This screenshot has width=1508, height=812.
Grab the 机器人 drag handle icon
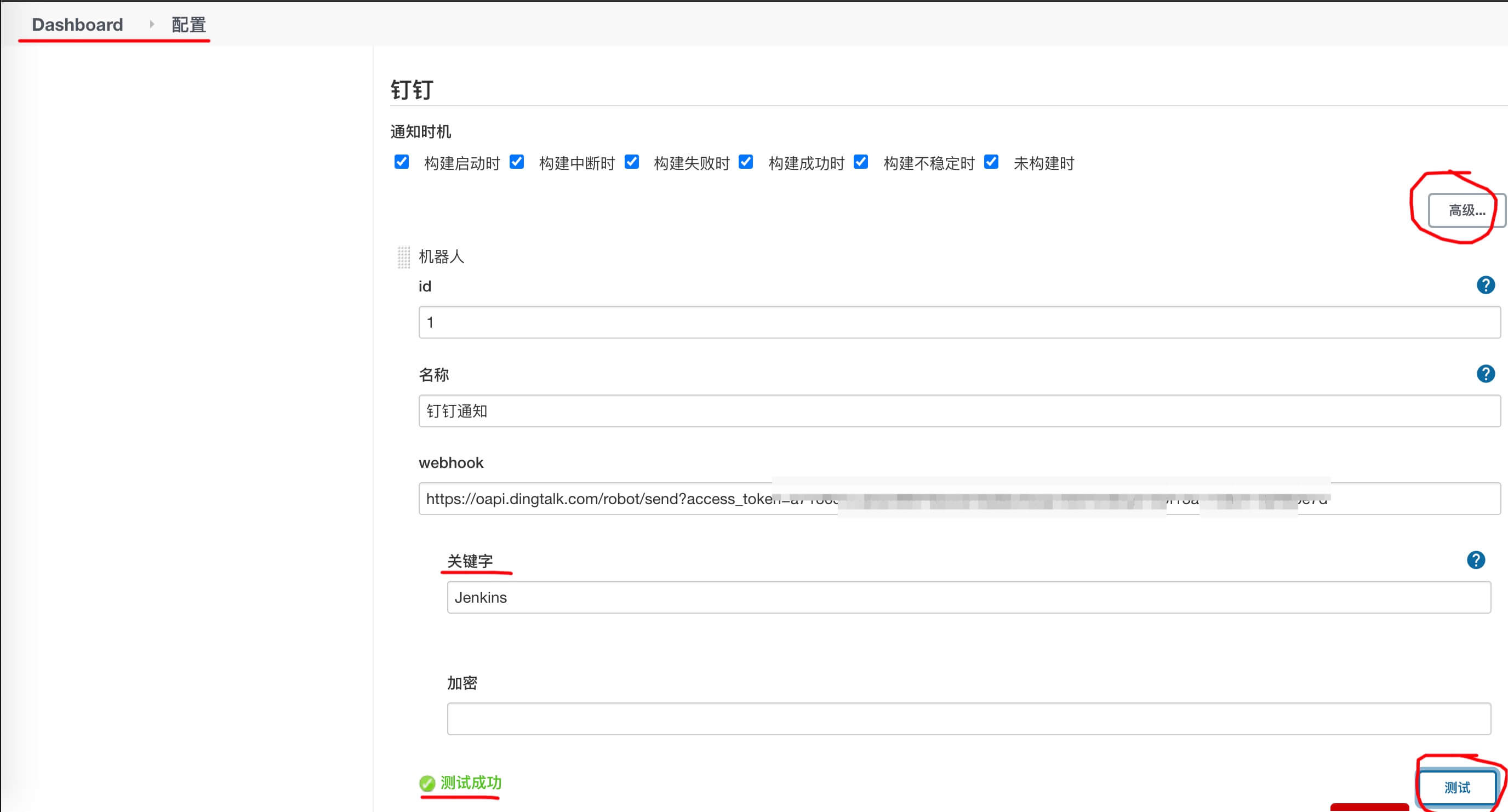(403, 256)
